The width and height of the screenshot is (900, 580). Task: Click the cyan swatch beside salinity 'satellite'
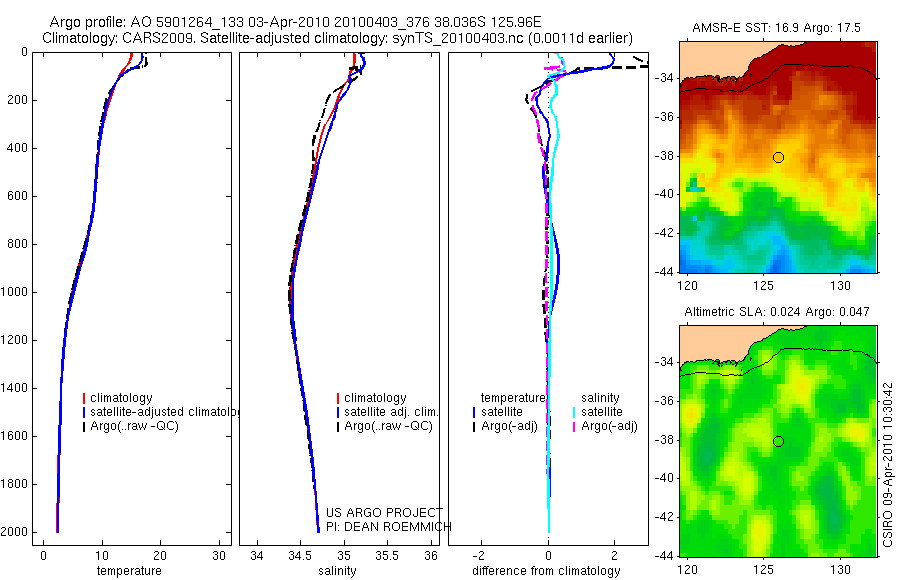[x=574, y=412]
